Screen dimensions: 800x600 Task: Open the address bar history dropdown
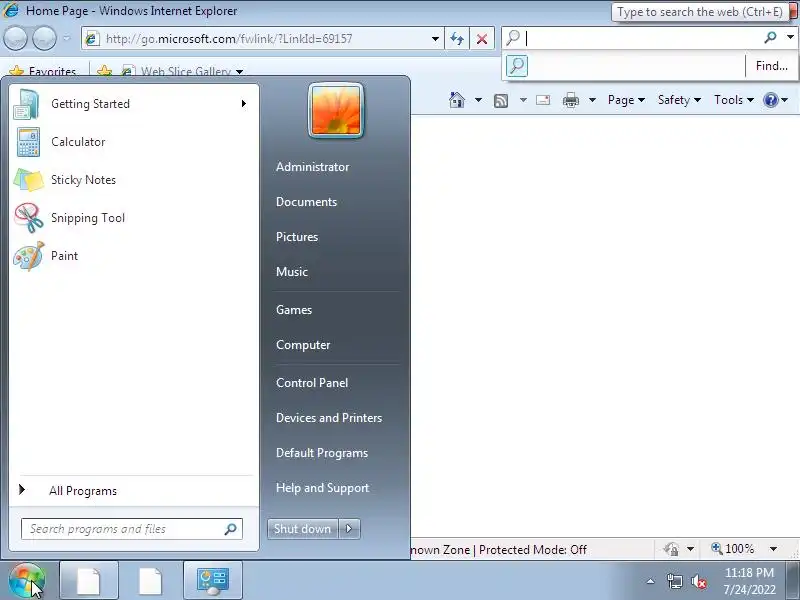[435, 39]
